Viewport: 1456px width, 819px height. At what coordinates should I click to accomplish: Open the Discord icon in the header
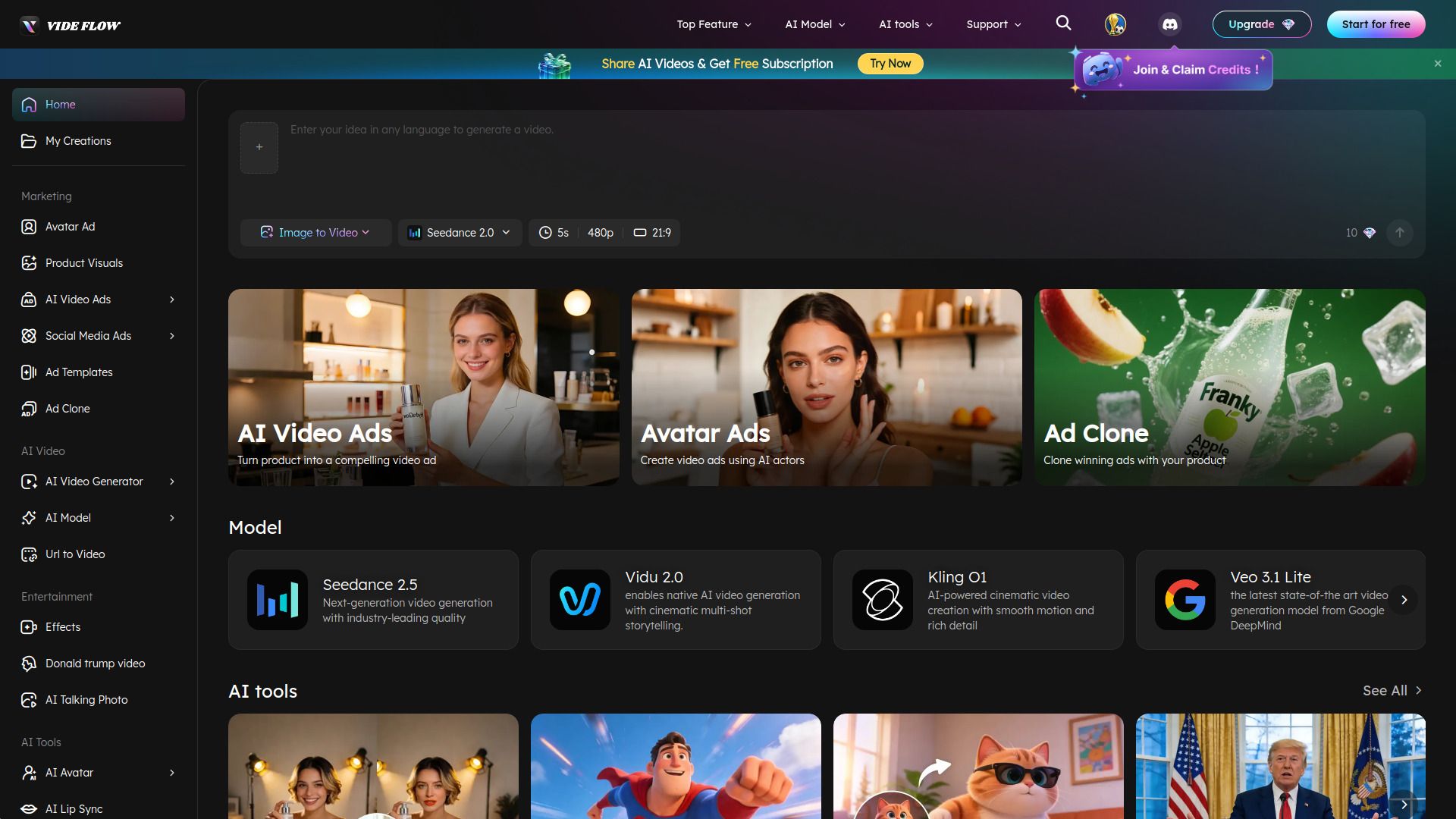[x=1170, y=24]
